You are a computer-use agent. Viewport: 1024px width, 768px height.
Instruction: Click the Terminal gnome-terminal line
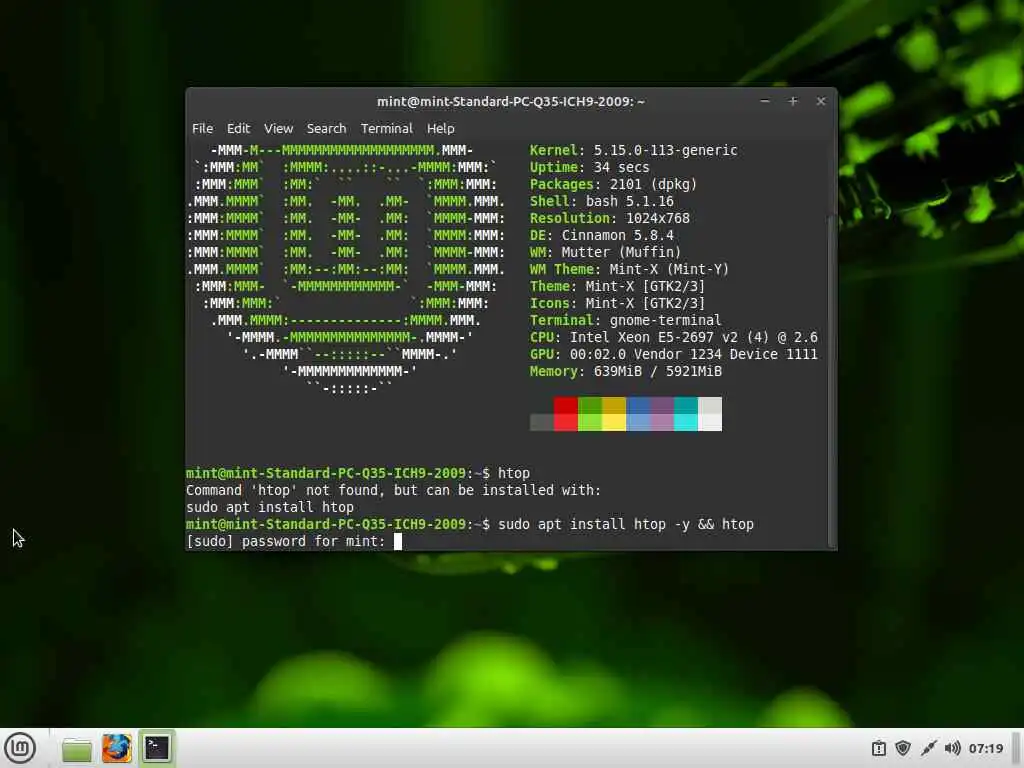(x=626, y=320)
